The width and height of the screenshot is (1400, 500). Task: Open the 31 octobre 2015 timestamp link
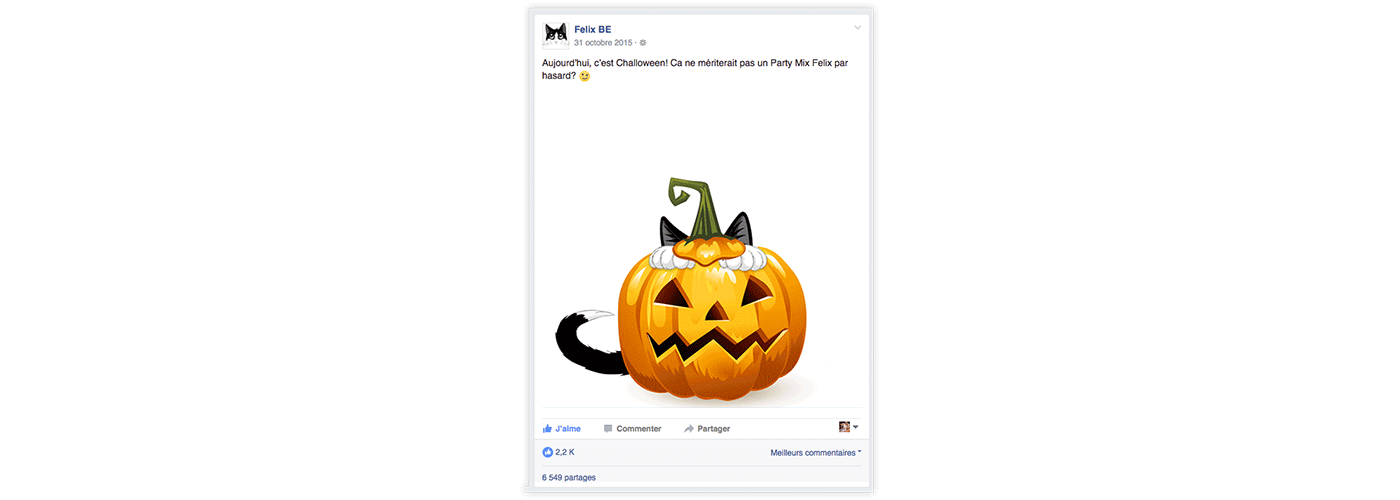(604, 43)
